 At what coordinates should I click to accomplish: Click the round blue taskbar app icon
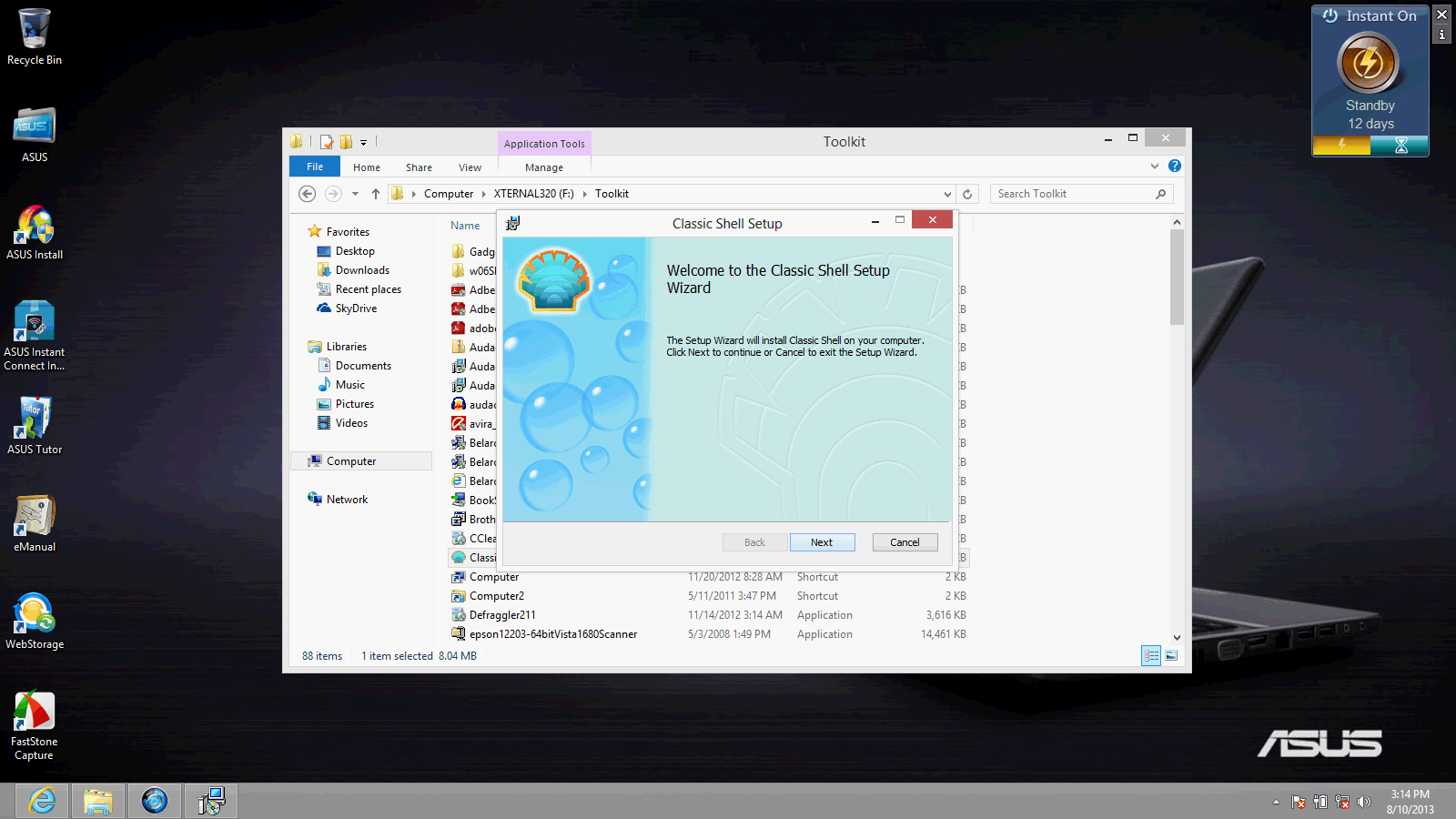[x=155, y=801]
